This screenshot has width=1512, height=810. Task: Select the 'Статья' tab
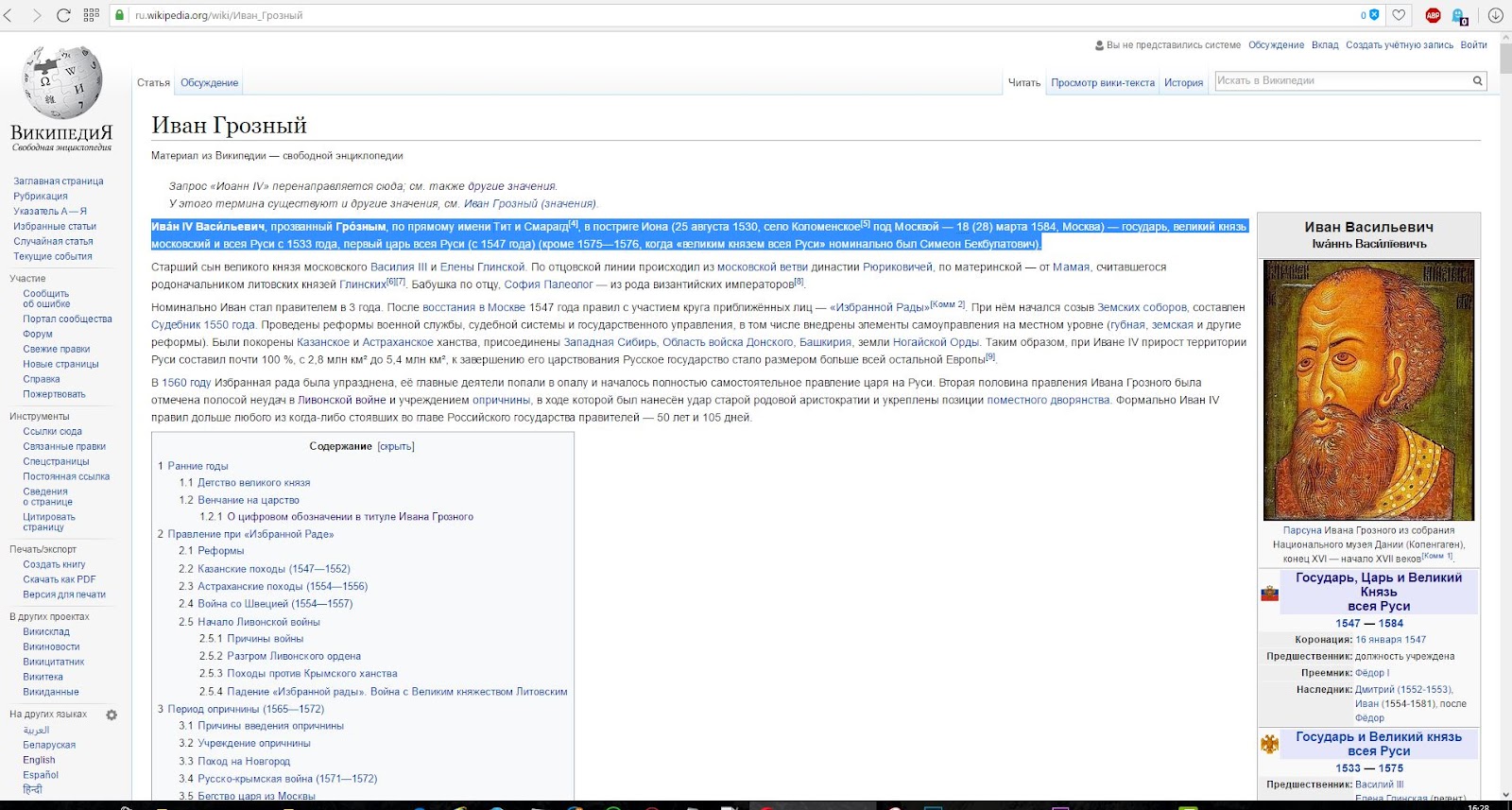click(153, 83)
